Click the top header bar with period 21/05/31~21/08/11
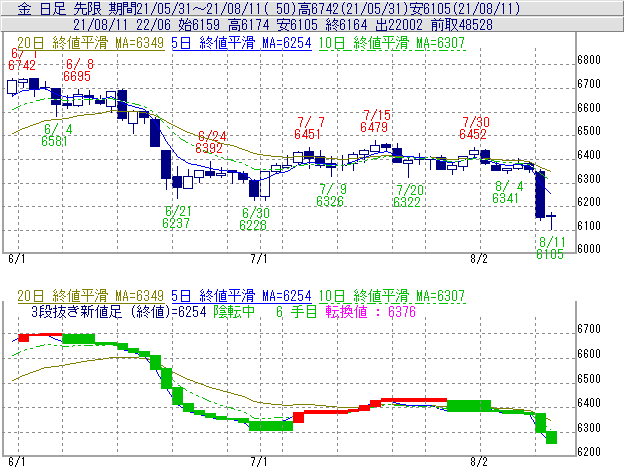Screen dimensions: 624x475 (312, 8)
